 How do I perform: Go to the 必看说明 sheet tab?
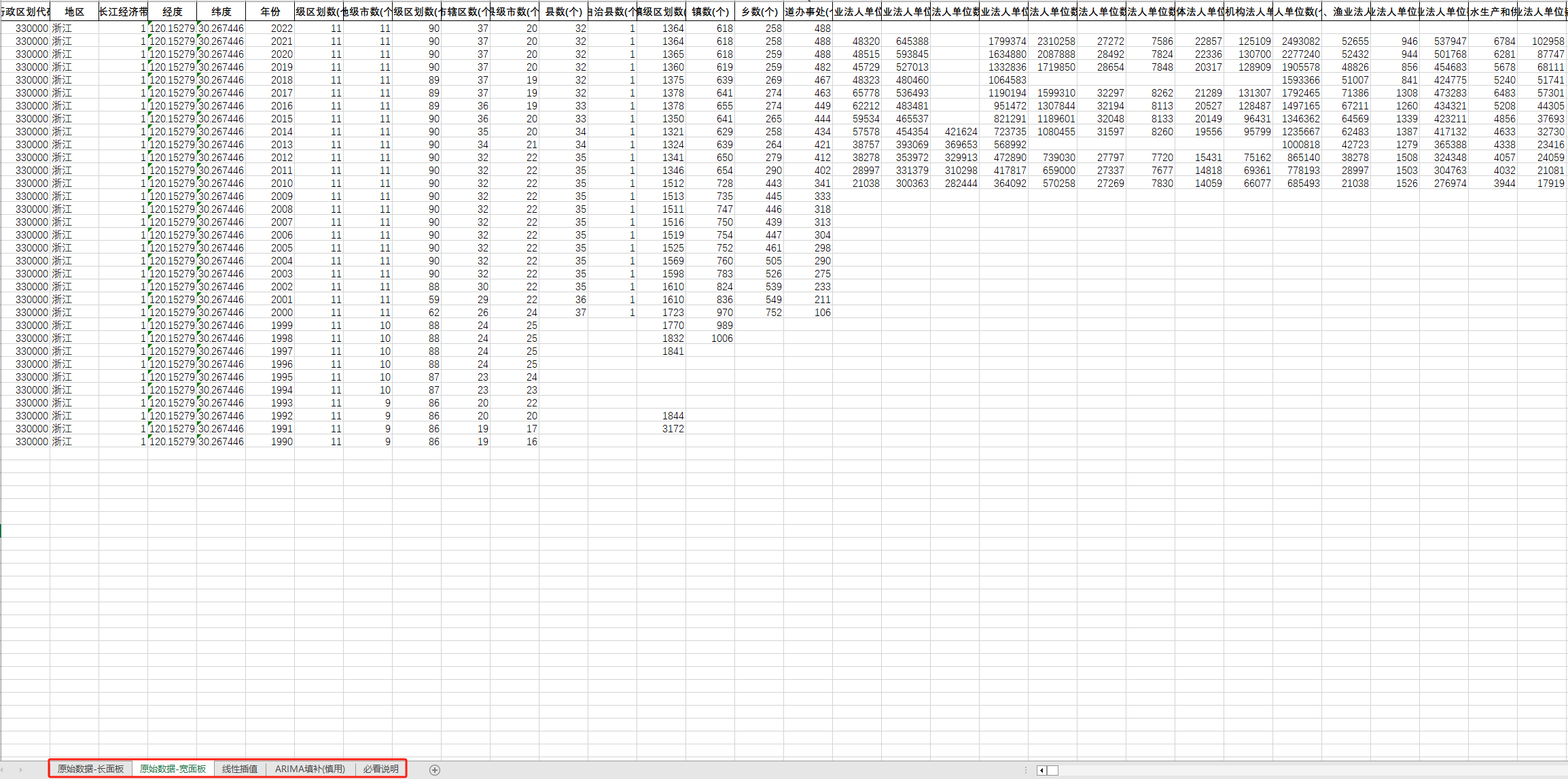(380, 769)
